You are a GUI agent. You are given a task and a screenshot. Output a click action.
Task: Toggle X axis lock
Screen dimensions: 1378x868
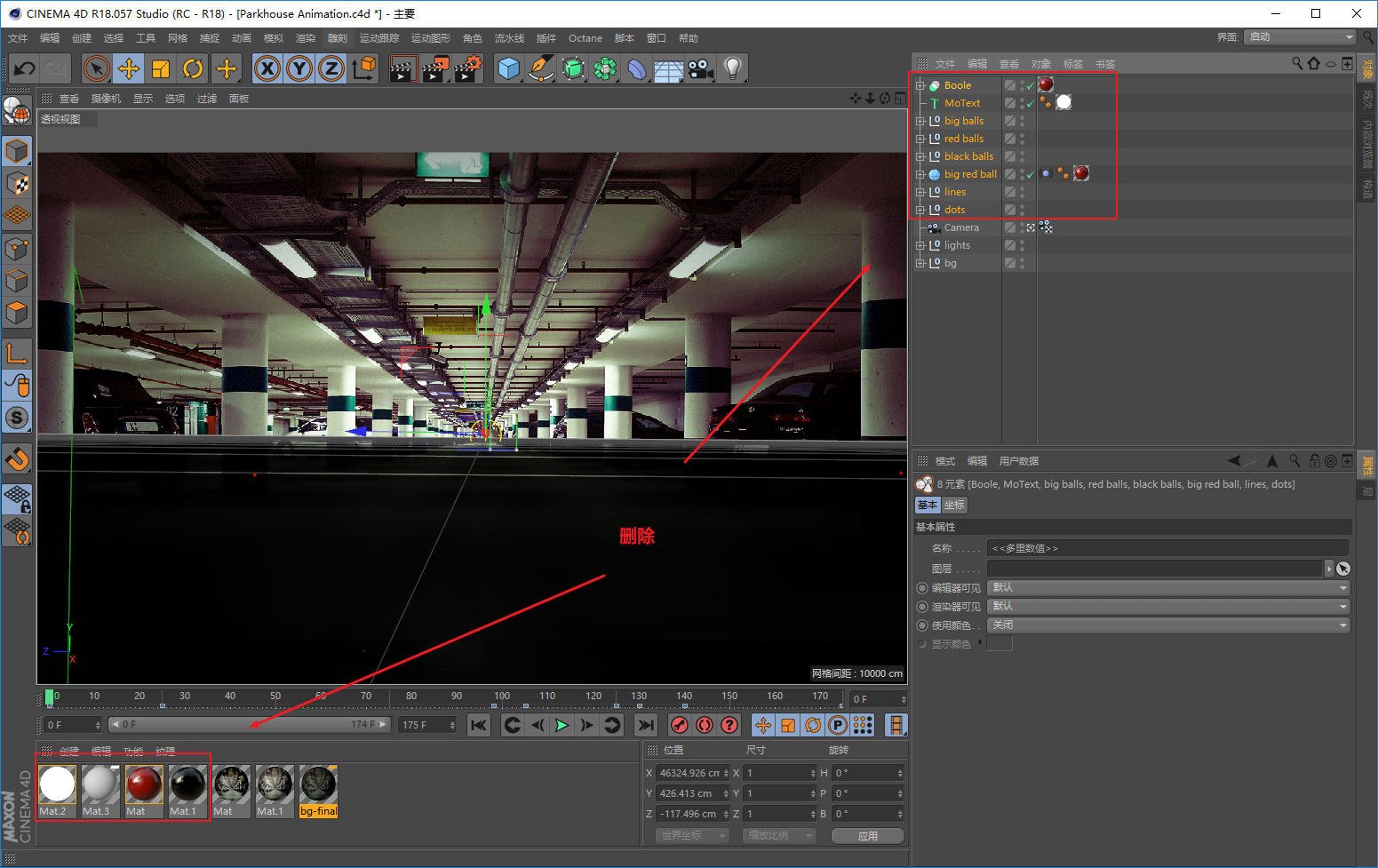(x=267, y=68)
